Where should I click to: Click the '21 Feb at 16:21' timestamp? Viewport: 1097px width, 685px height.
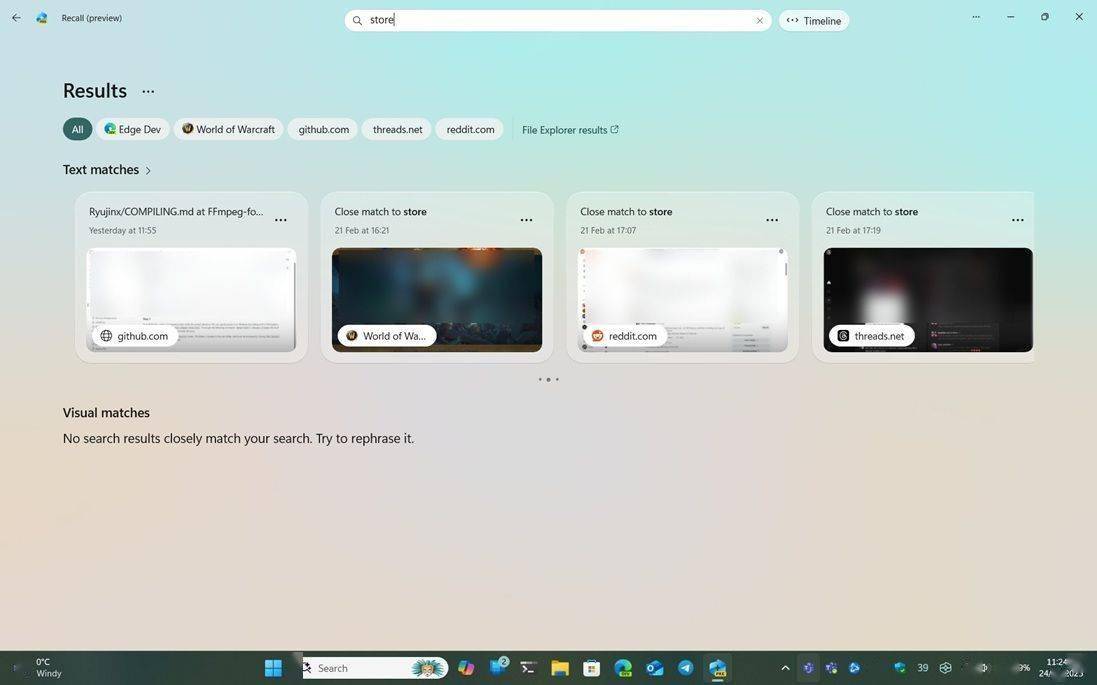point(362,230)
